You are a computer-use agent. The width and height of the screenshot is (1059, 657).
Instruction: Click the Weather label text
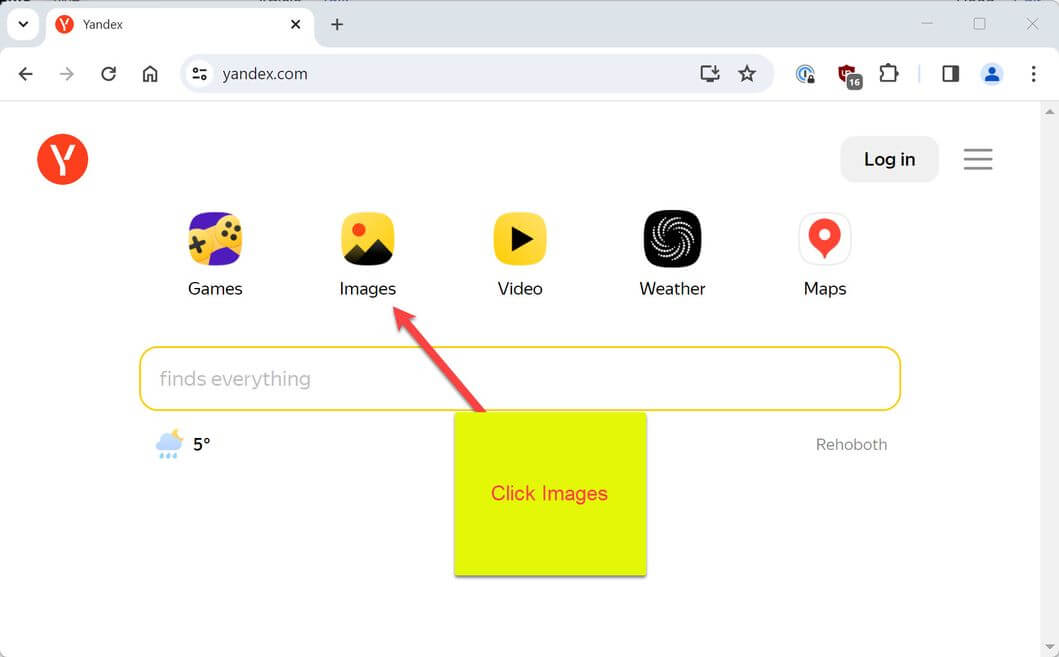tap(672, 289)
